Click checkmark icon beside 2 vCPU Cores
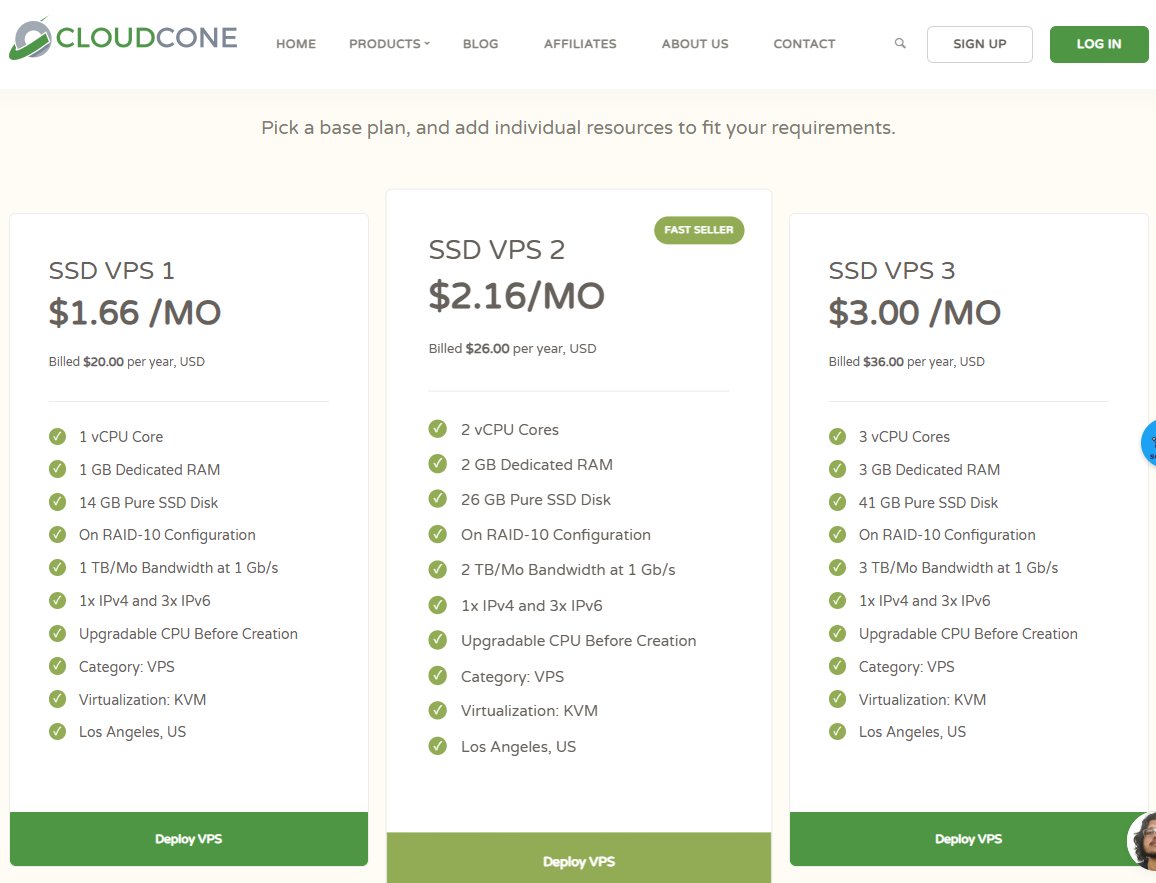The width and height of the screenshot is (1156, 883). point(438,429)
